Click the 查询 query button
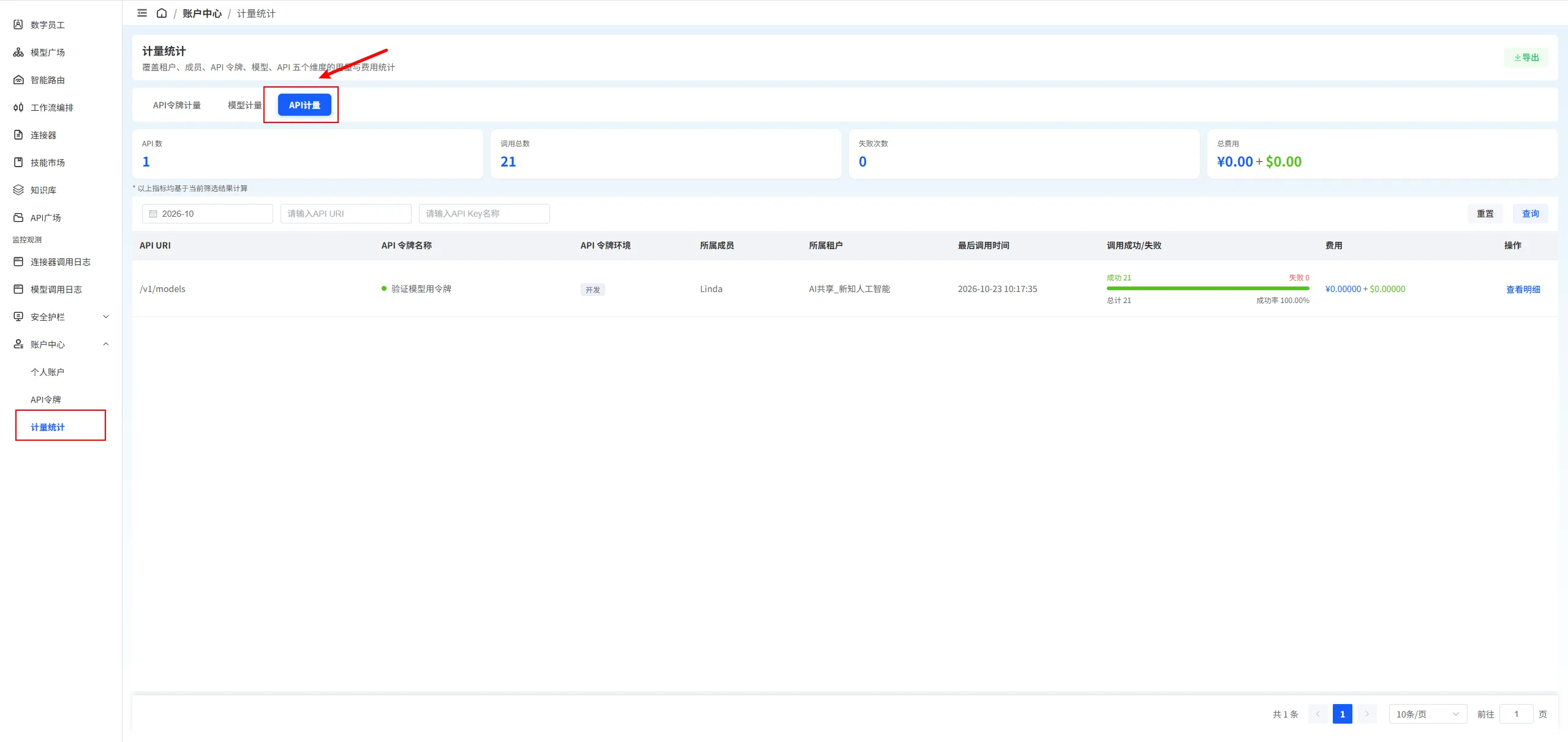Viewport: 1568px width, 742px height. pos(1530,214)
